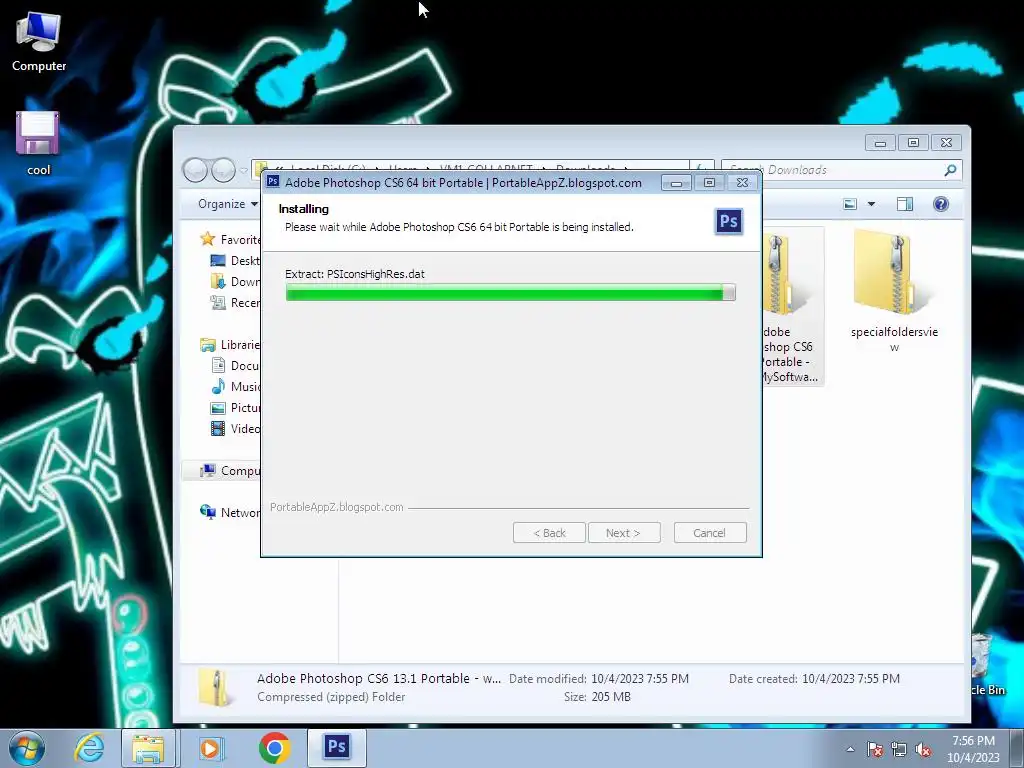Viewport: 1024px width, 768px height.
Task: Click the Windows Start orb
Action: (27, 748)
